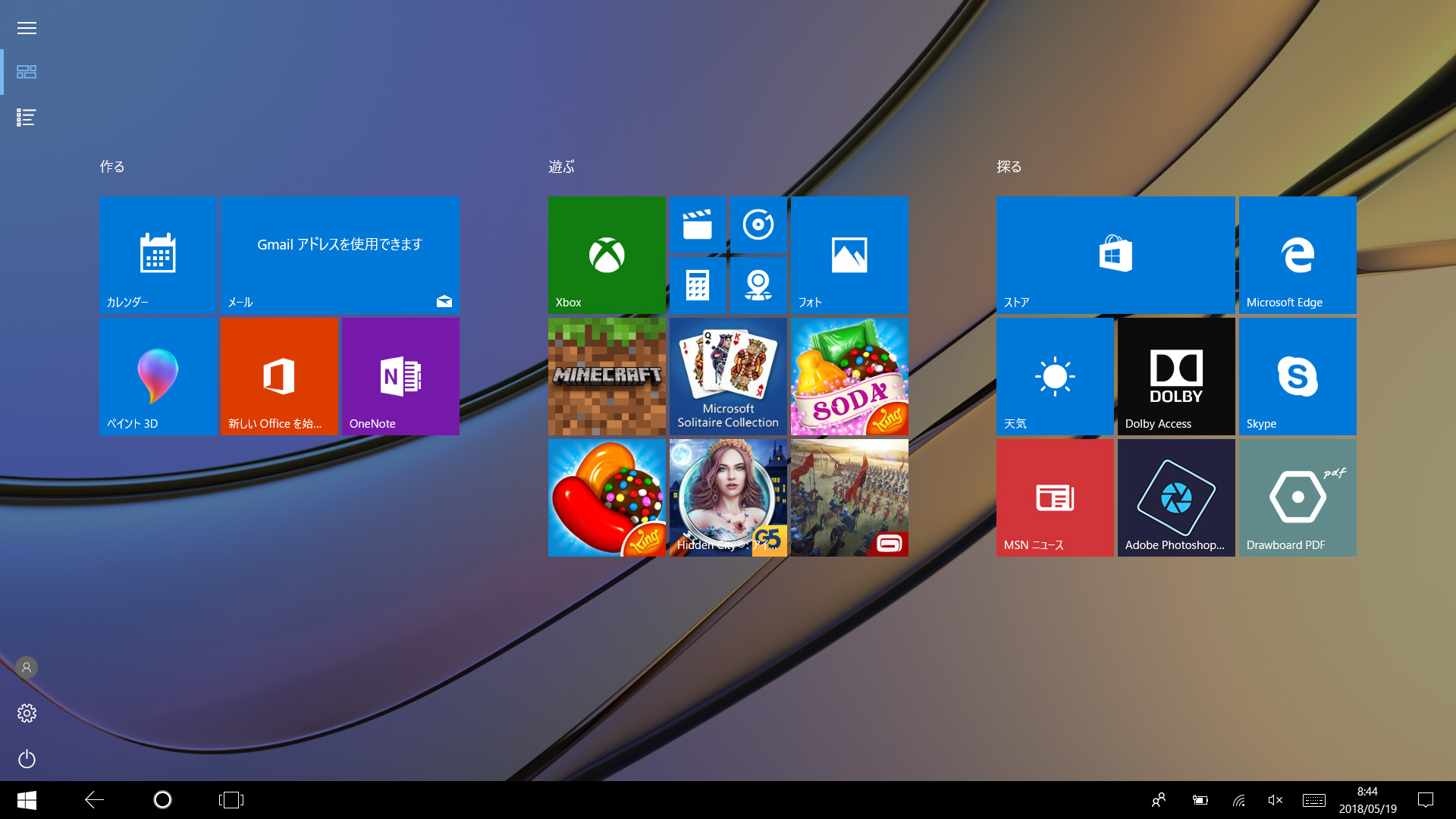Launch Microsoft Edge from tiles
The image size is (1456, 819).
(x=1298, y=255)
